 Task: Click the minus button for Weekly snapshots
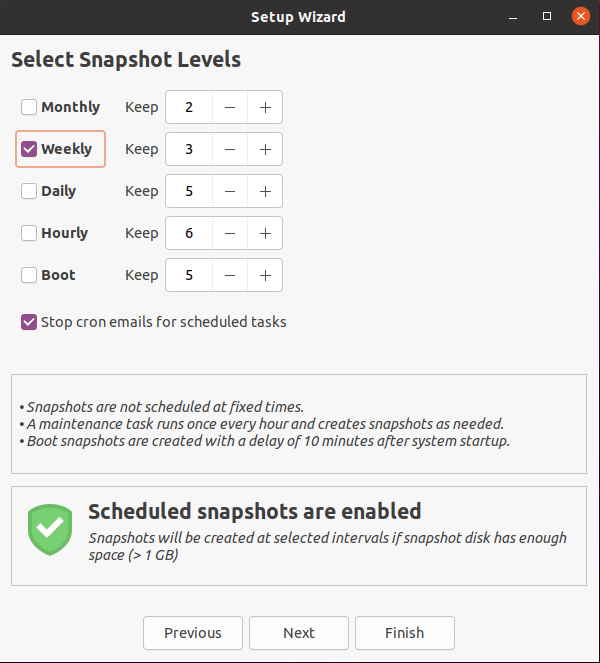point(230,149)
